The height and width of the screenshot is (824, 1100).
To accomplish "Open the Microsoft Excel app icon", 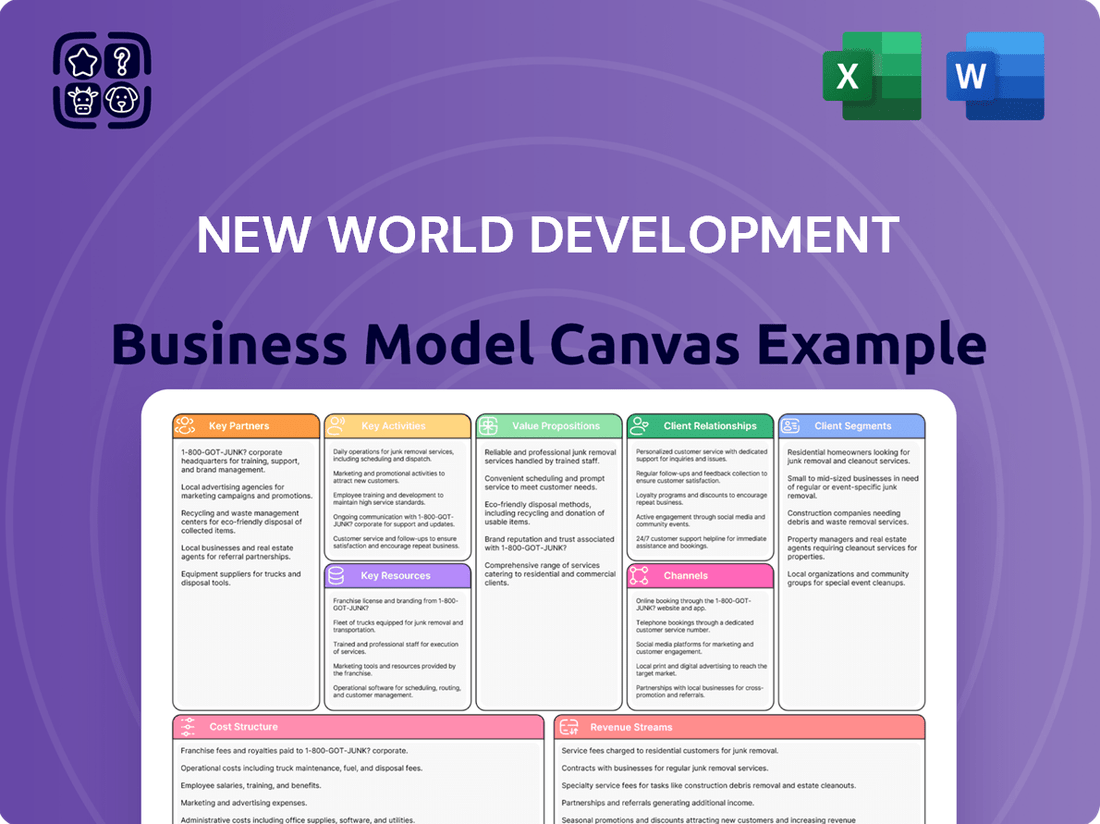I will click(x=871, y=73).
